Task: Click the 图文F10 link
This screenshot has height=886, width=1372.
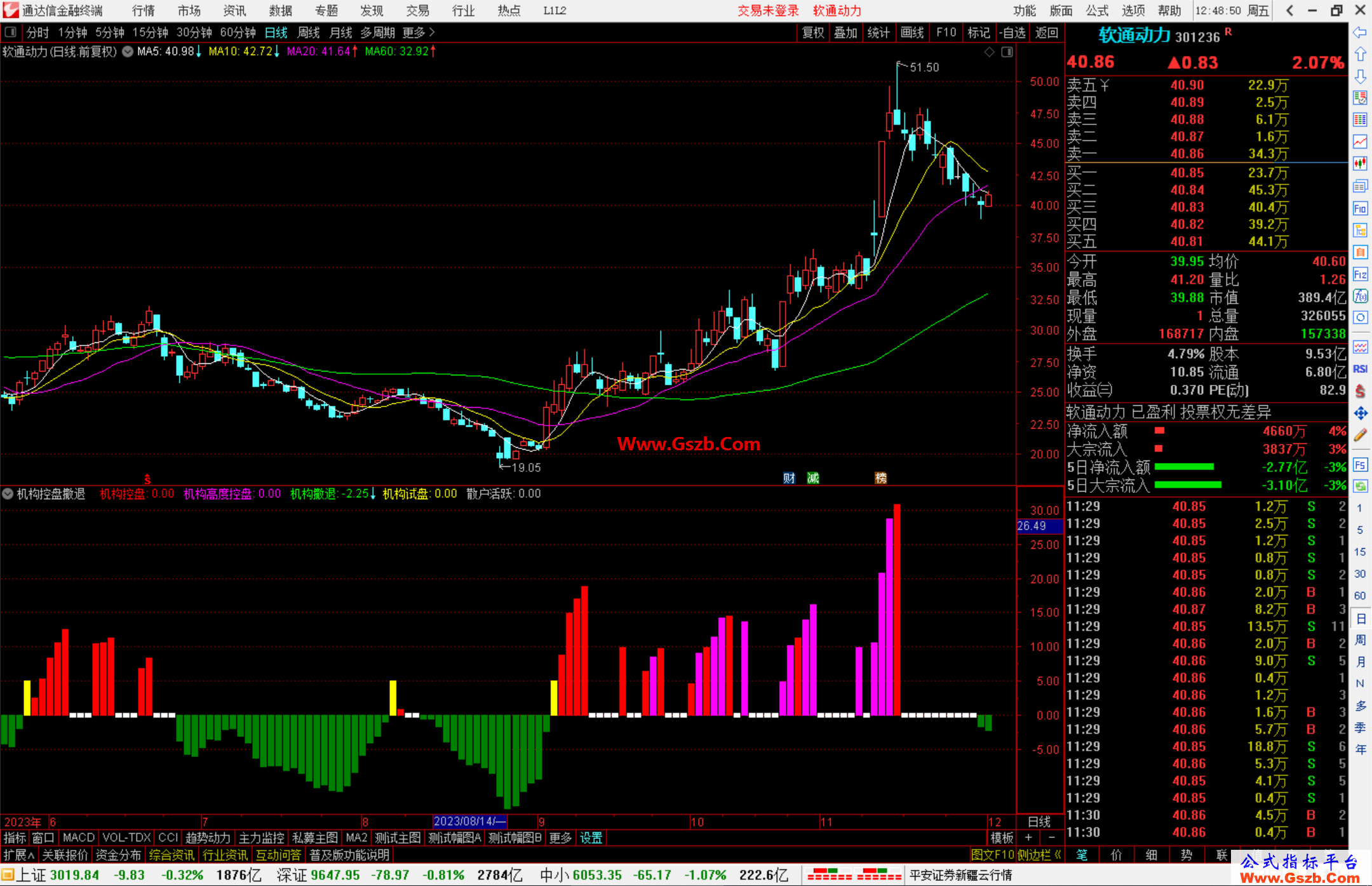Action: tap(993, 855)
